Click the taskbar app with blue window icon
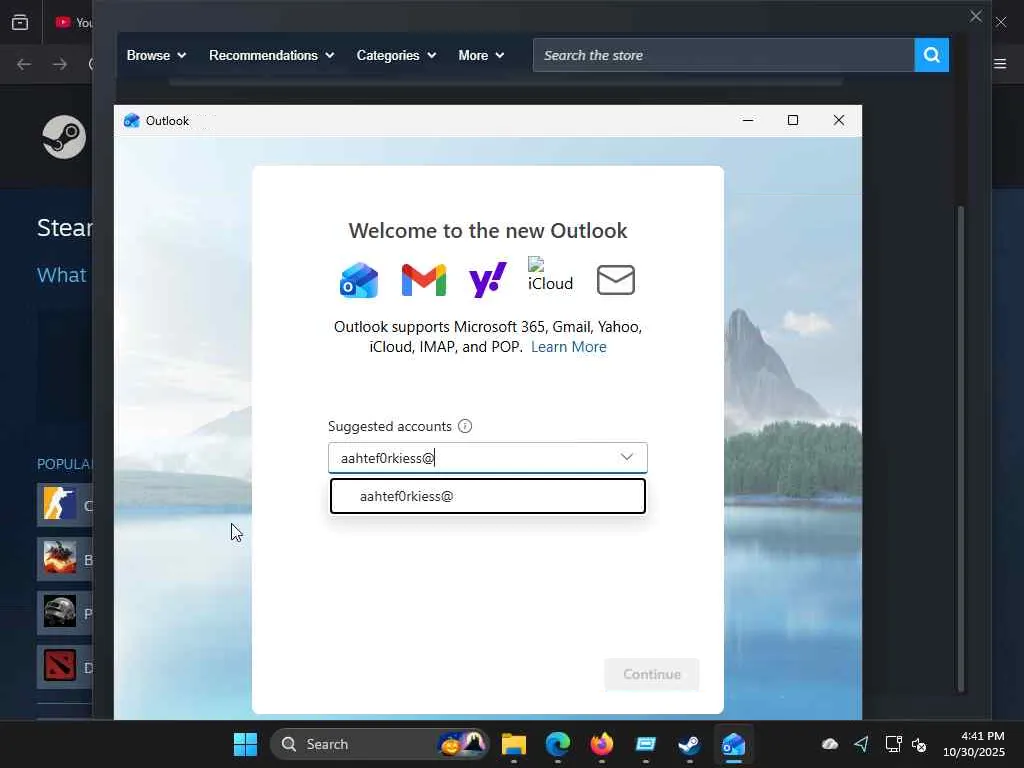The height and width of the screenshot is (768, 1024). tap(645, 744)
